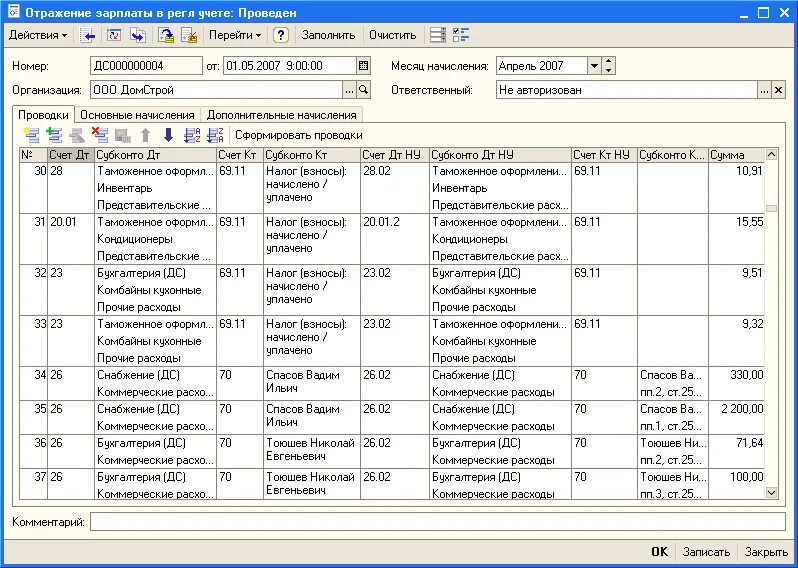Image resolution: width=798 pixels, height=568 pixels.
Task: Click the cancel posting icon
Action: pos(189,35)
